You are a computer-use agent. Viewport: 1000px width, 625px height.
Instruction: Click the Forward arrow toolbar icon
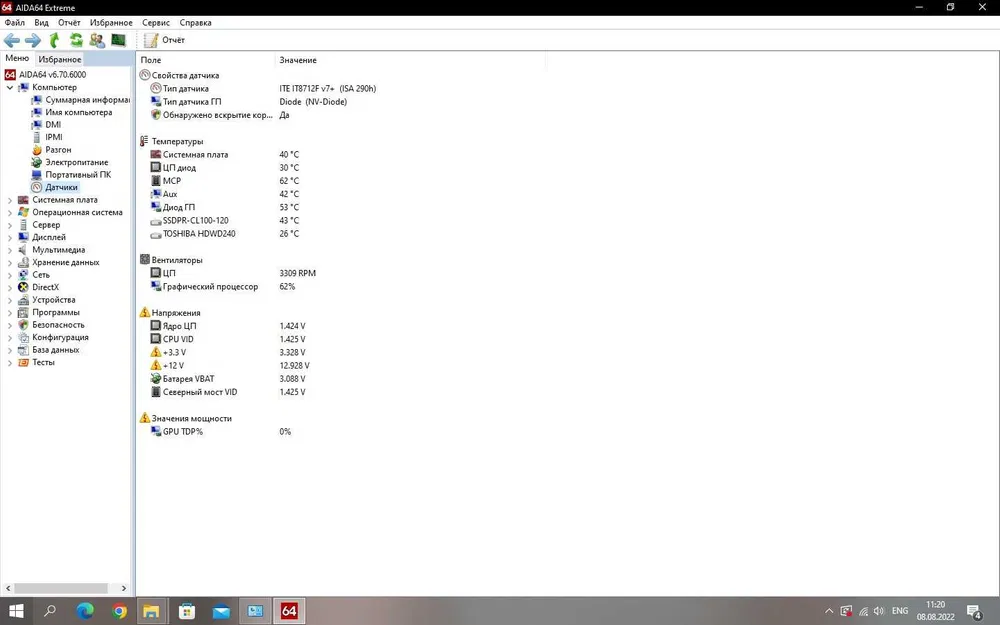[33, 40]
